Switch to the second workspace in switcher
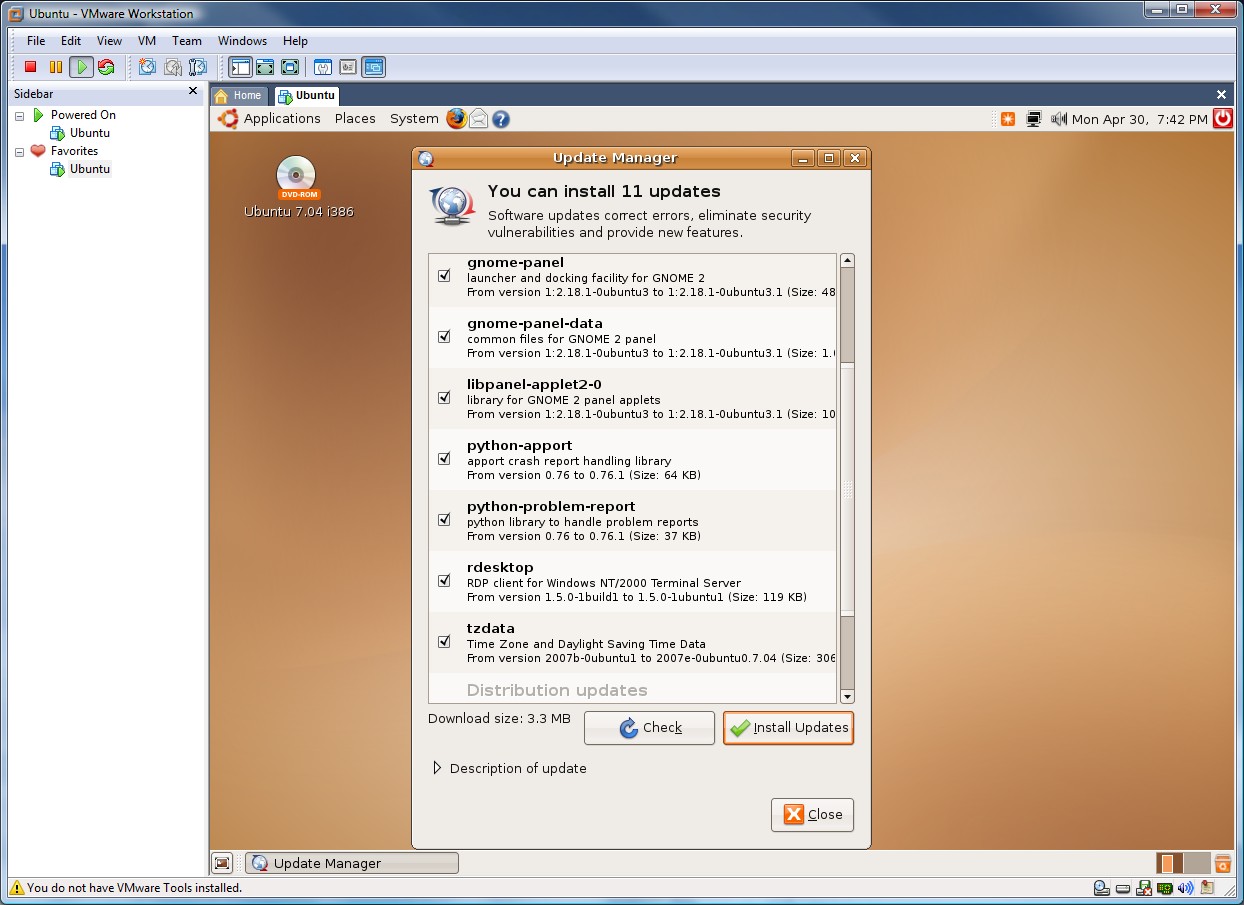 coord(1197,863)
